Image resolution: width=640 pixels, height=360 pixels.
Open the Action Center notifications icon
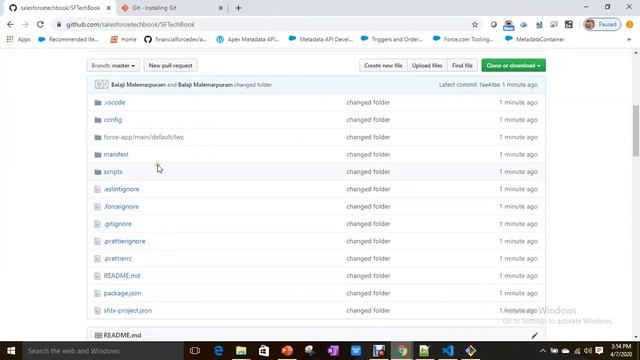[599, 351]
